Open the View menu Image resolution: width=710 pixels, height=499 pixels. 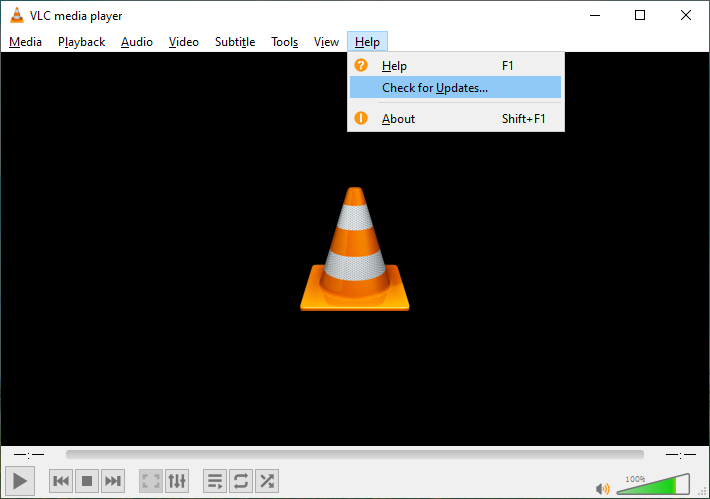(x=326, y=42)
